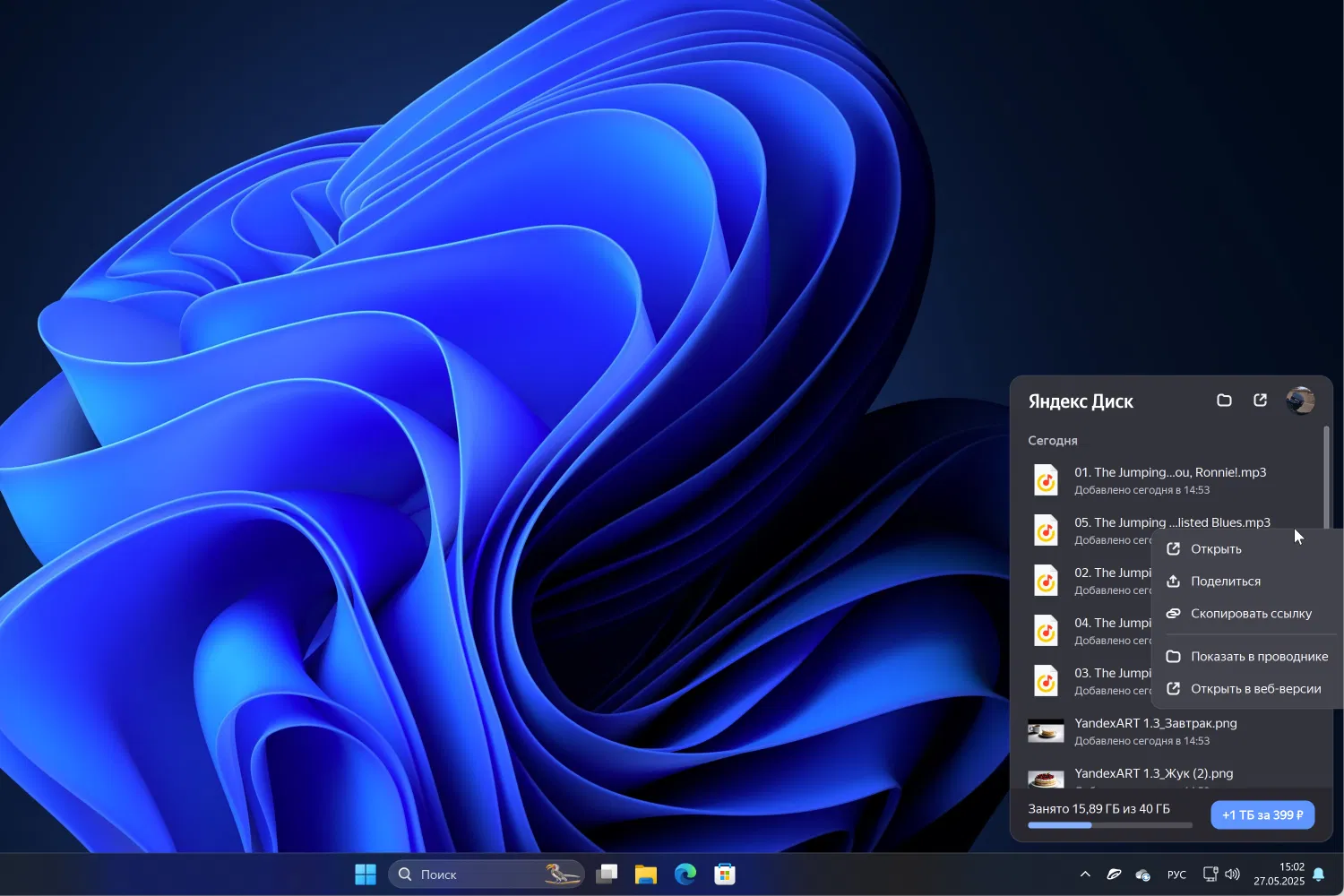Screen dimensions: 1344x896
Task: Open the clock and date flyout
Action: coord(1279,874)
